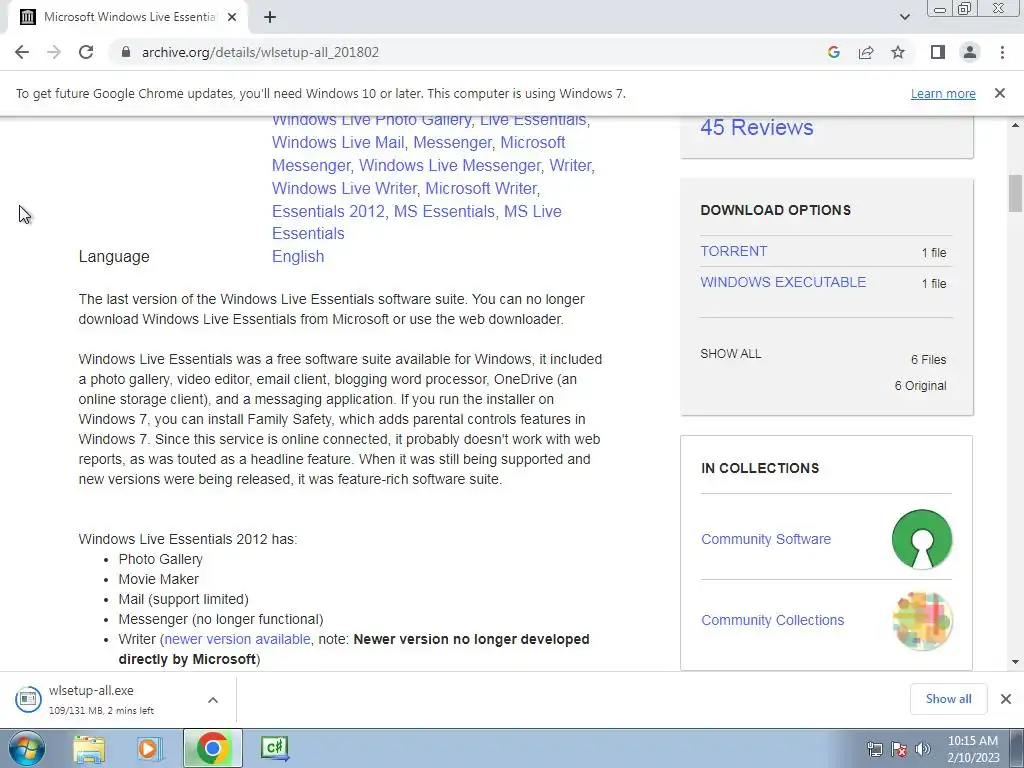
Task: Click the 'Mail (support limited)' list item
Action: click(184, 600)
